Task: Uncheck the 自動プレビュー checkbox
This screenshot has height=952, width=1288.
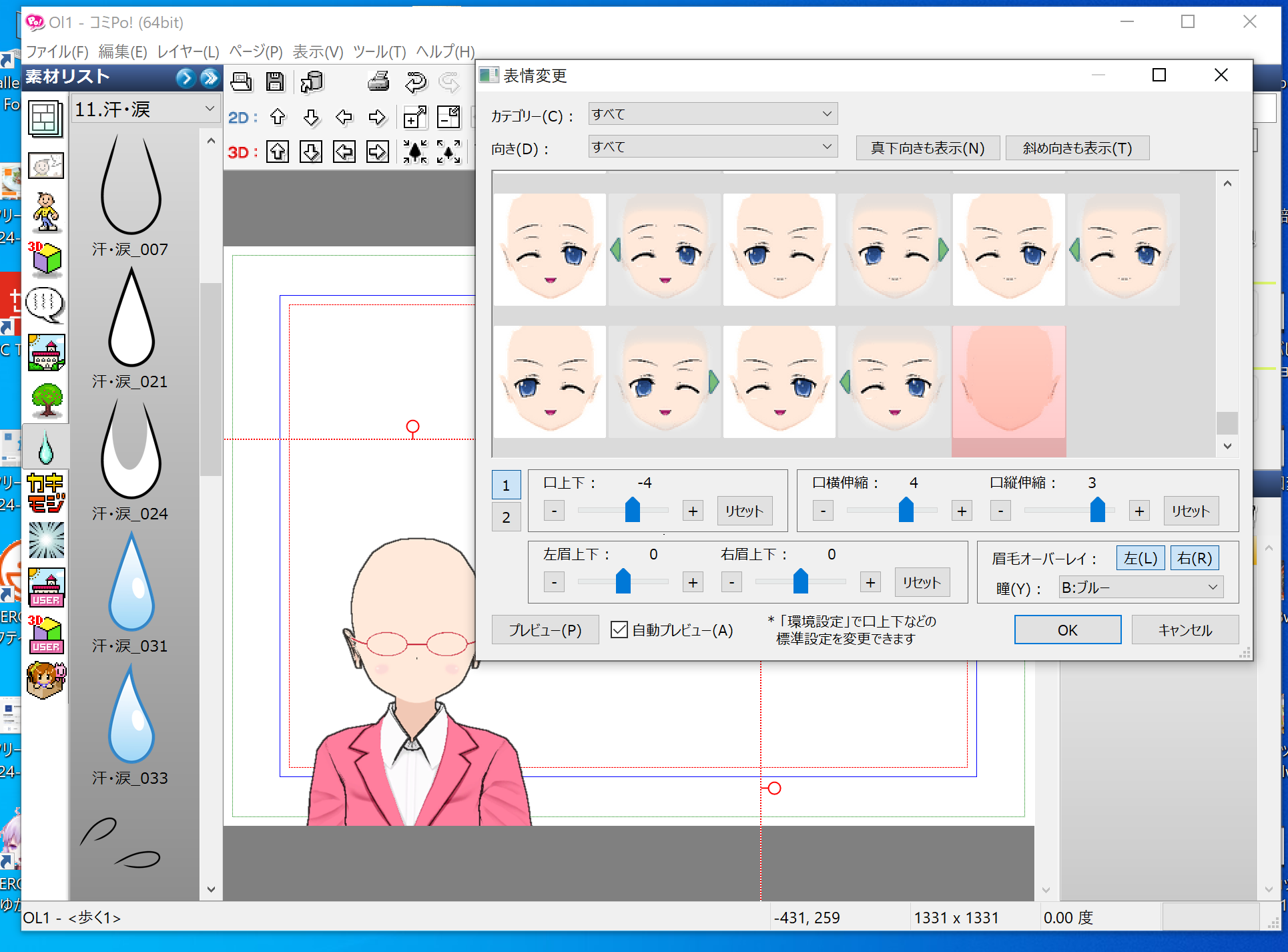Action: [619, 630]
